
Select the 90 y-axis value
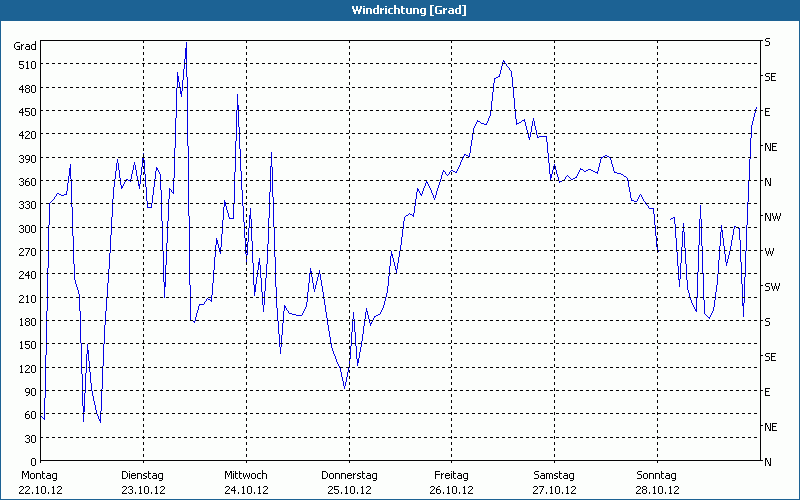(x=31, y=392)
